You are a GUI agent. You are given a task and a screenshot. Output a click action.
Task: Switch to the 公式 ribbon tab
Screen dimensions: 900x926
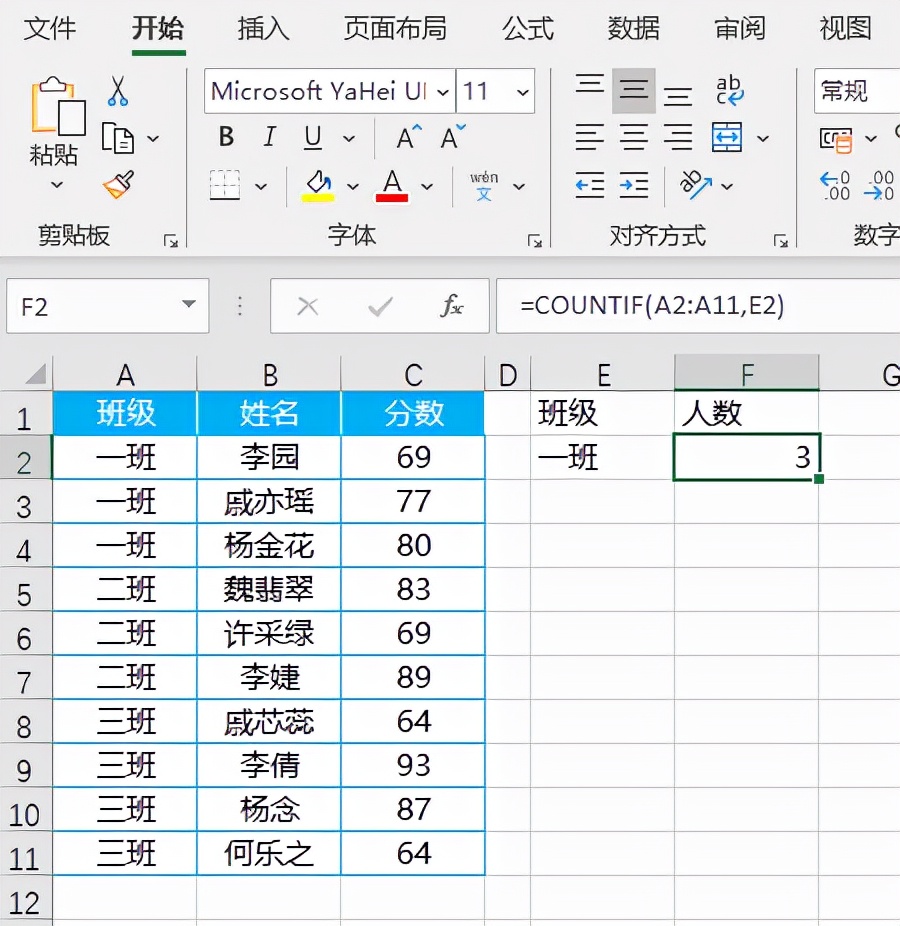click(x=528, y=28)
